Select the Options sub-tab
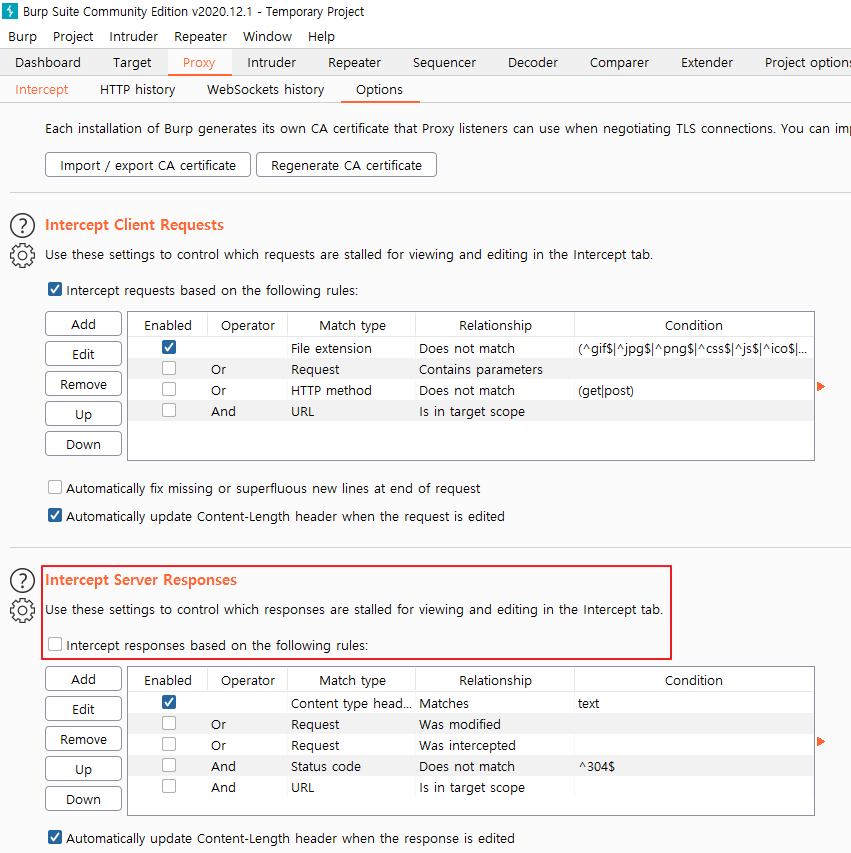 pyautogui.click(x=379, y=90)
